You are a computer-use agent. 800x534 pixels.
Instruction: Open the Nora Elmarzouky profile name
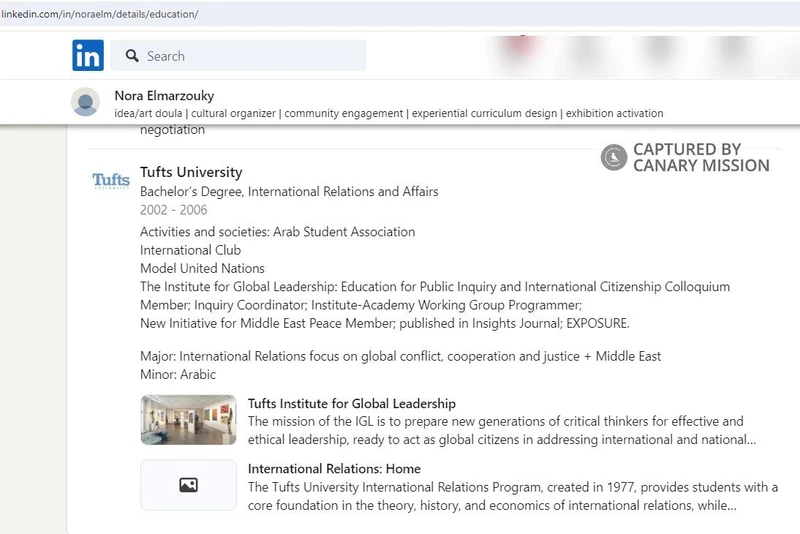click(164, 95)
